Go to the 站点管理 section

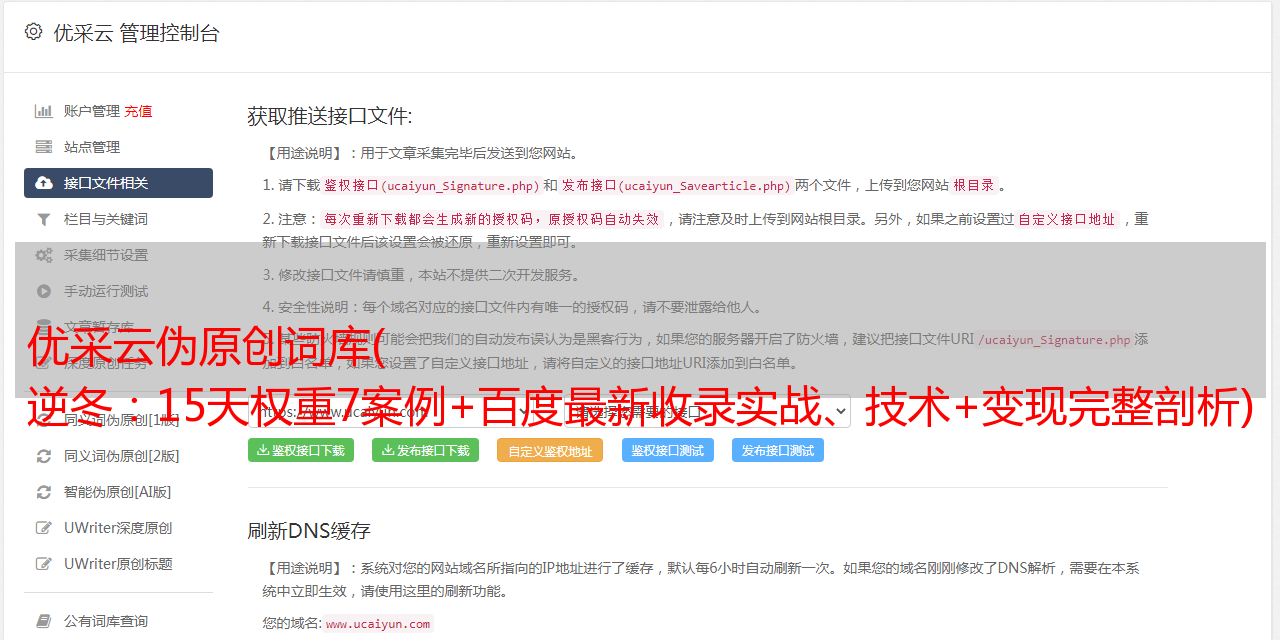(x=118, y=147)
